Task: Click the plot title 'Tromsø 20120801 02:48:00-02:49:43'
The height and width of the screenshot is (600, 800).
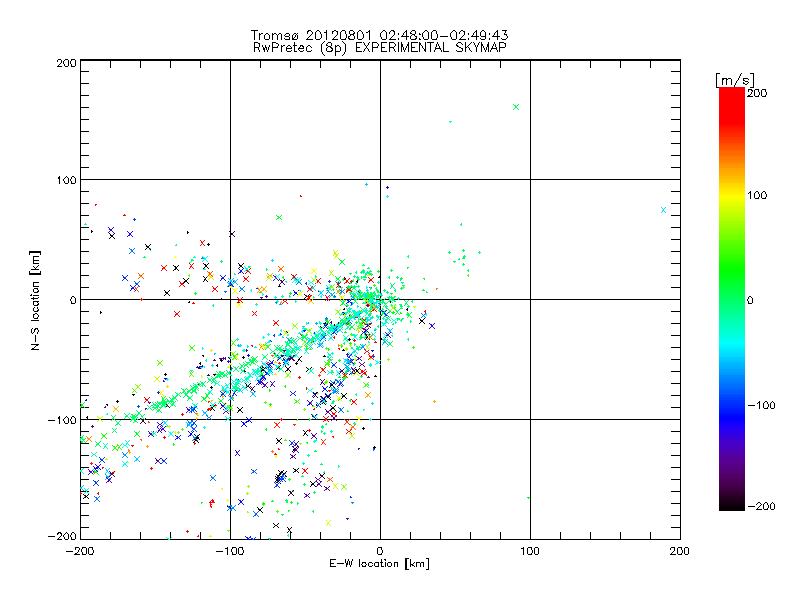Action: coord(379,35)
